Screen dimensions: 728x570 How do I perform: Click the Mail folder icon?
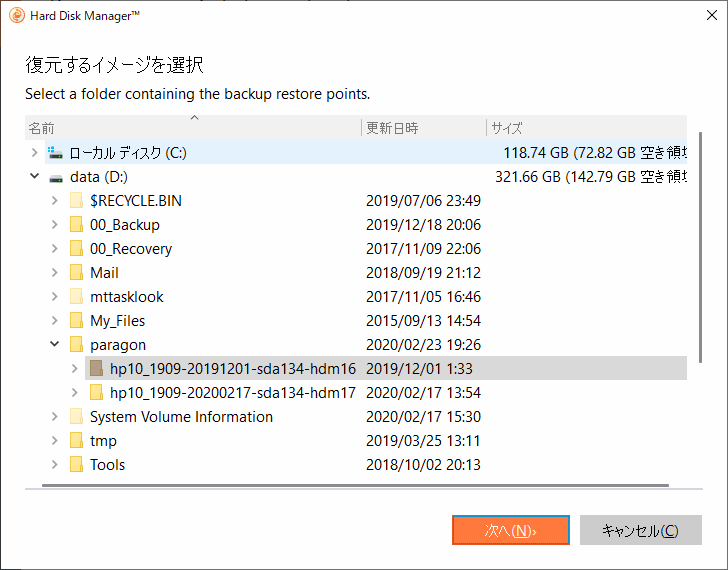tap(76, 273)
